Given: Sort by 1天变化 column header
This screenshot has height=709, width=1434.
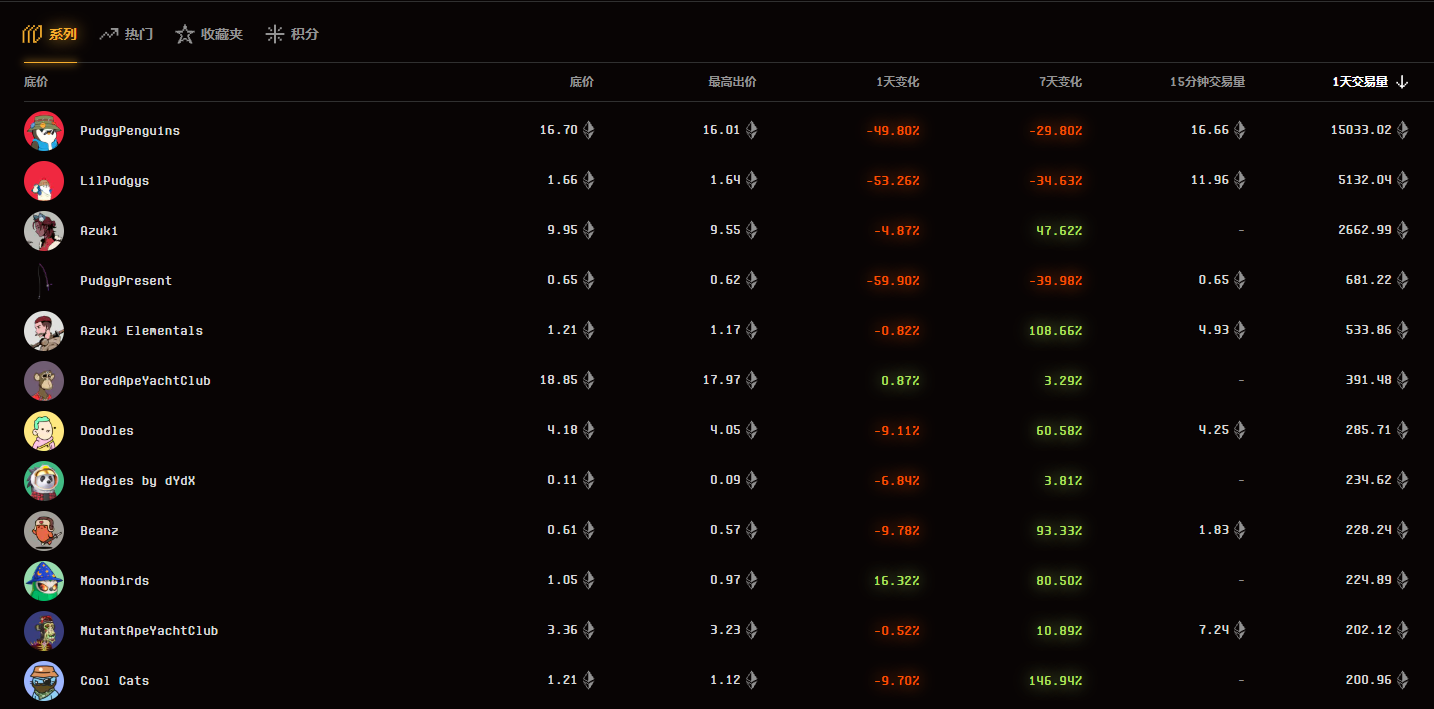Looking at the screenshot, I should [x=897, y=82].
